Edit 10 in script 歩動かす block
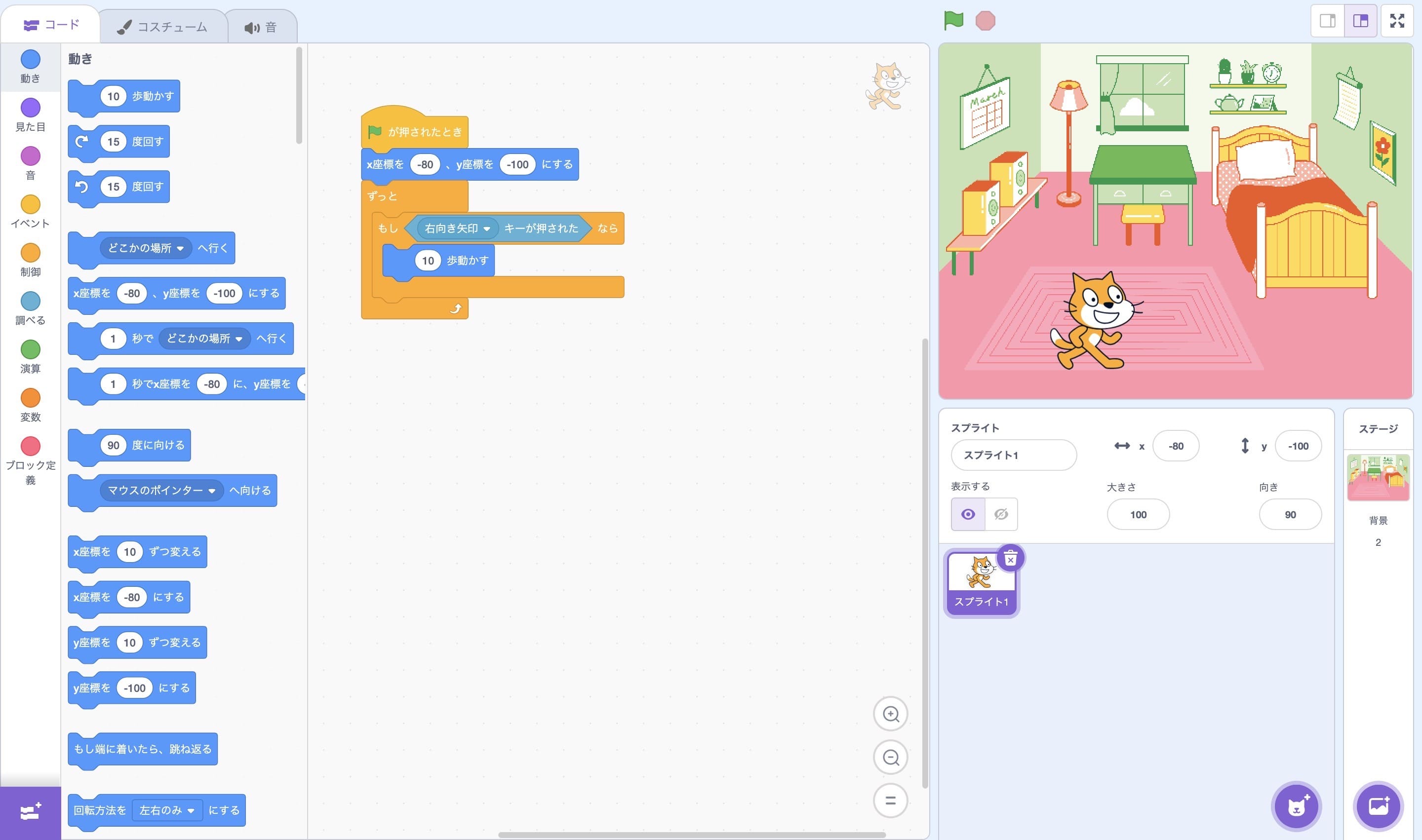The width and height of the screenshot is (1422, 840). pos(428,261)
